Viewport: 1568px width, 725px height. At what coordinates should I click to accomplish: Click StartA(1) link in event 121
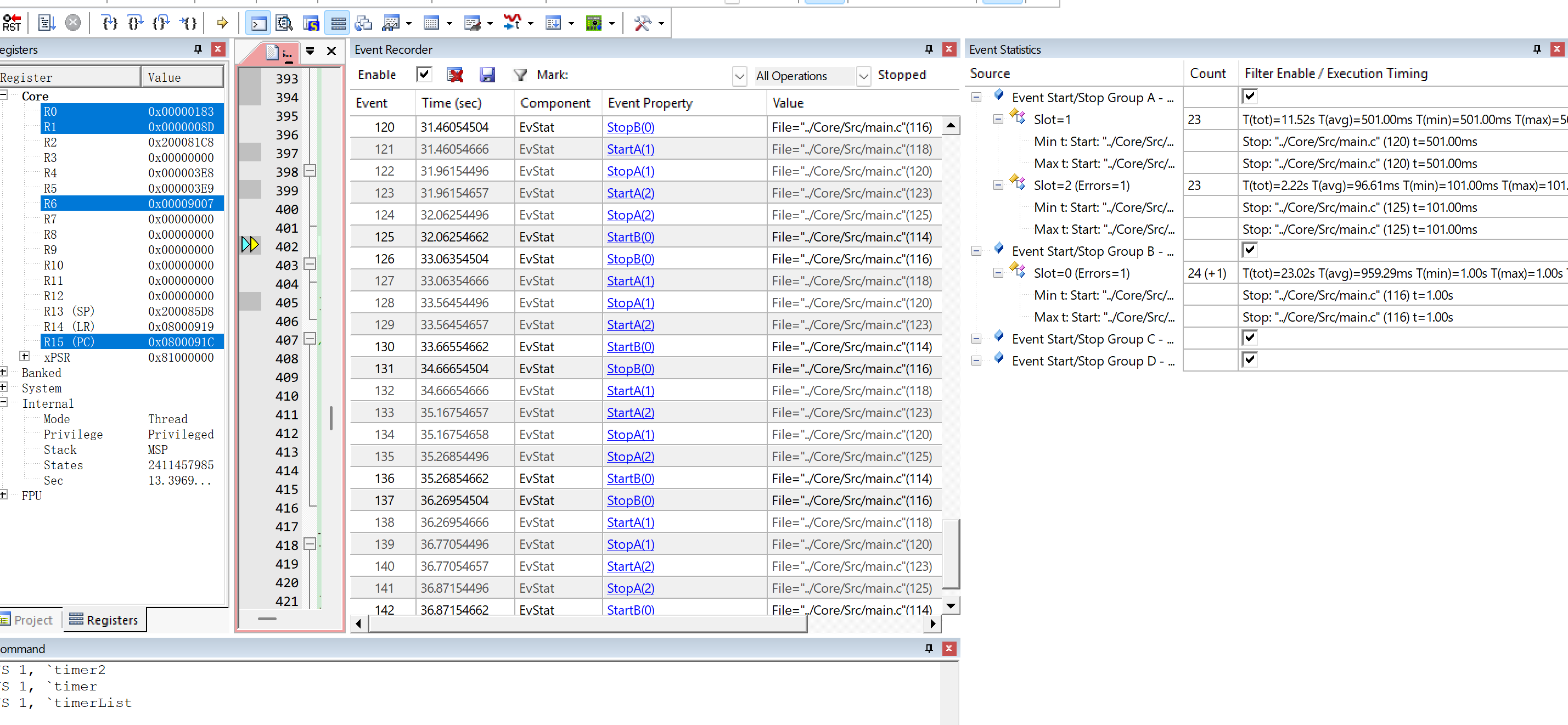[x=630, y=149]
